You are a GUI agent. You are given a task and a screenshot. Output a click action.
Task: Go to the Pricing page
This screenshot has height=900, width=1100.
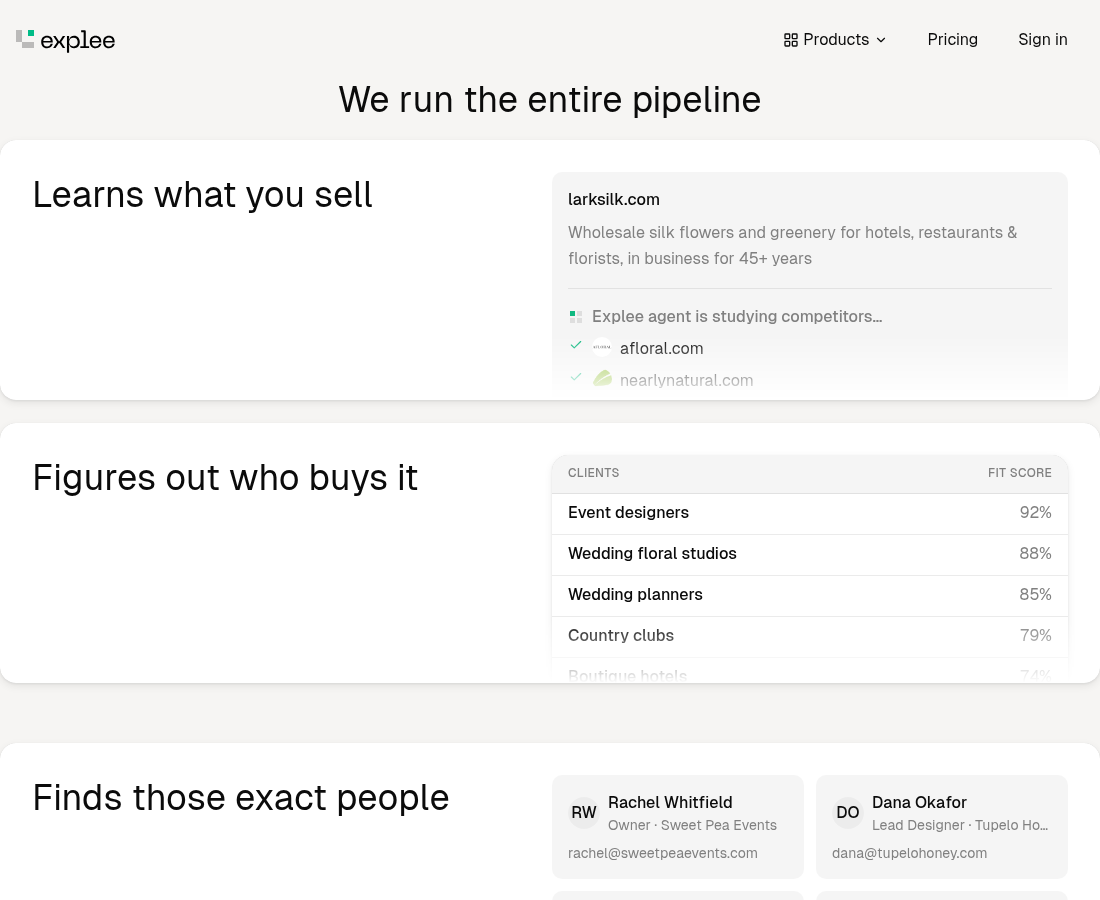(952, 40)
